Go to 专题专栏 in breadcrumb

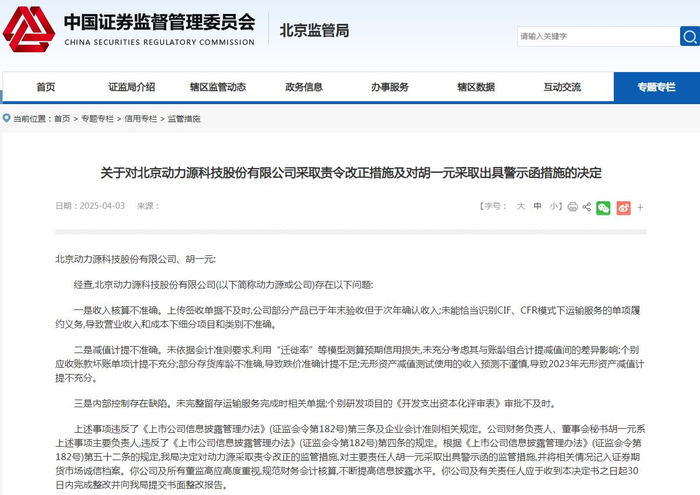pyautogui.click(x=97, y=119)
